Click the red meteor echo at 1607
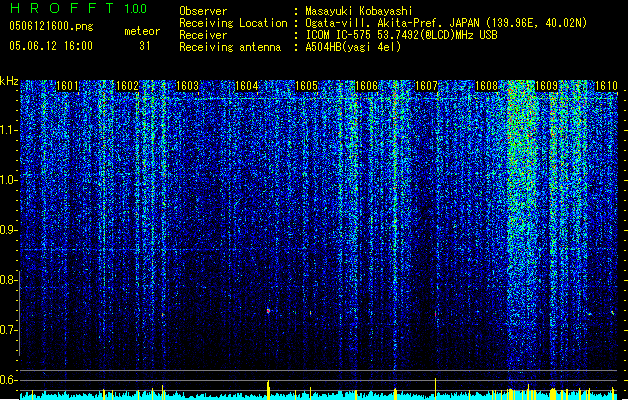629x400 pixels. (435, 313)
